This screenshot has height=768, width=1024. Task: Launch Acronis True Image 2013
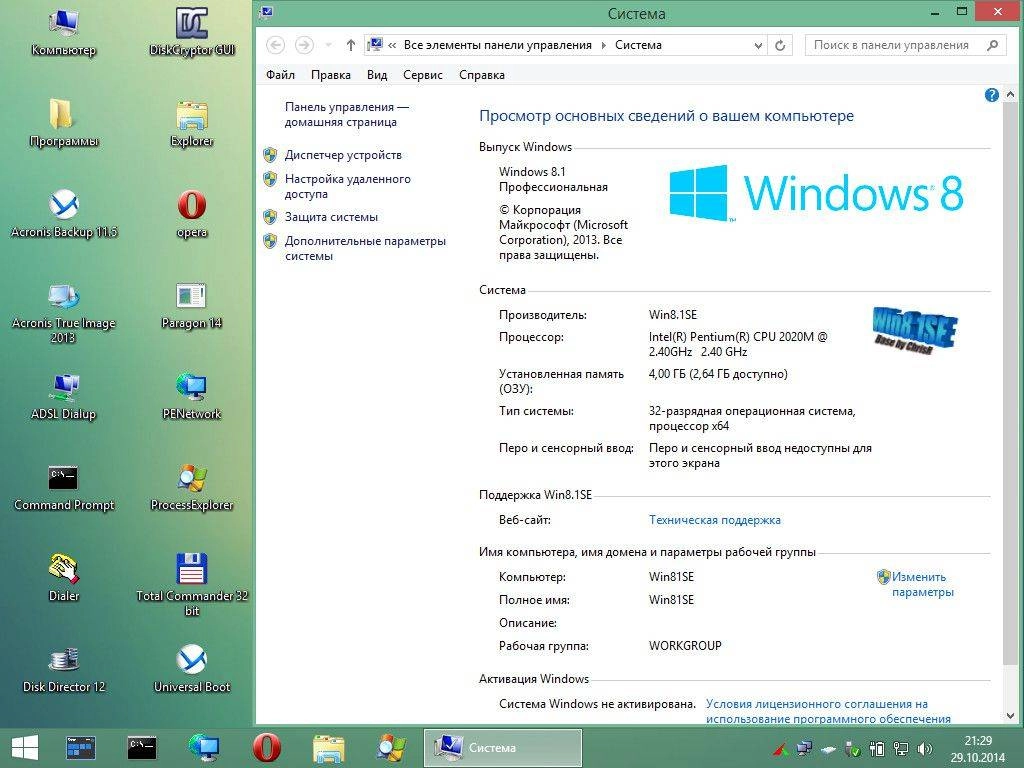click(x=63, y=312)
